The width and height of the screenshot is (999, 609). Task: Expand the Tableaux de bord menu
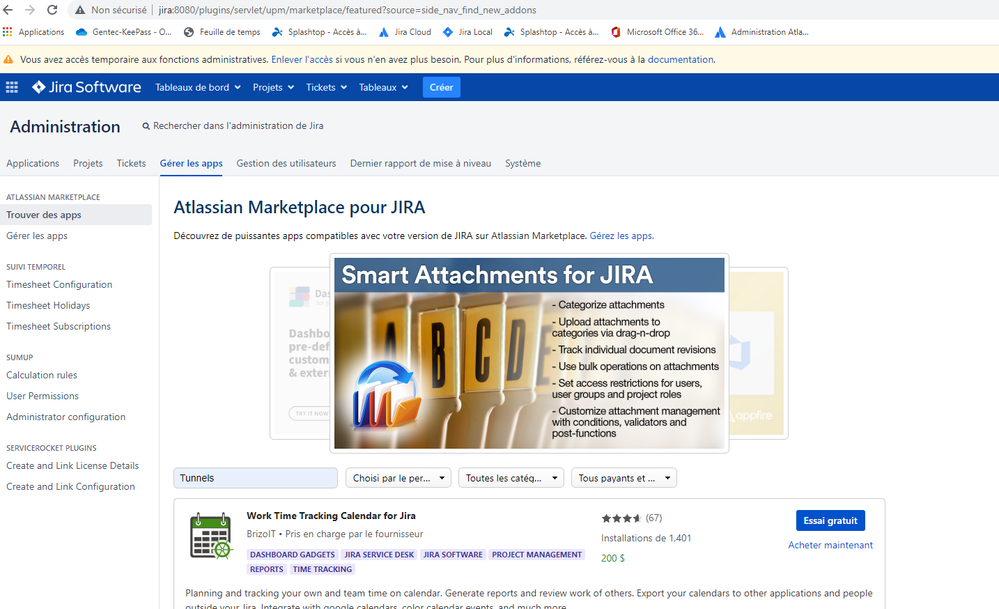tap(198, 87)
